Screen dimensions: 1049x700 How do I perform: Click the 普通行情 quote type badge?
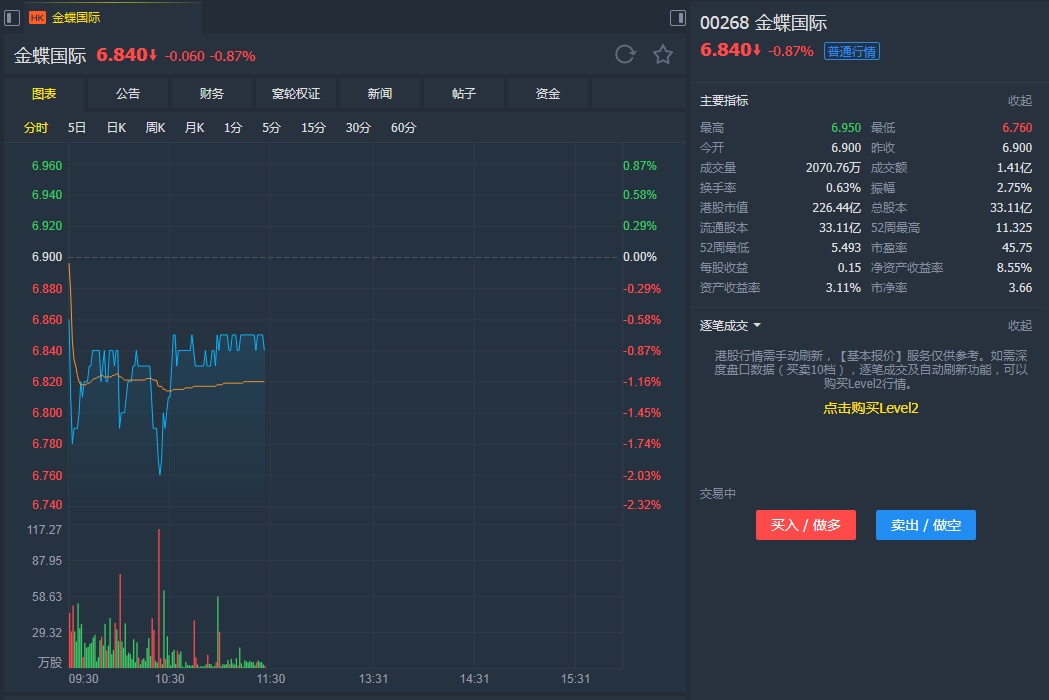coord(852,51)
